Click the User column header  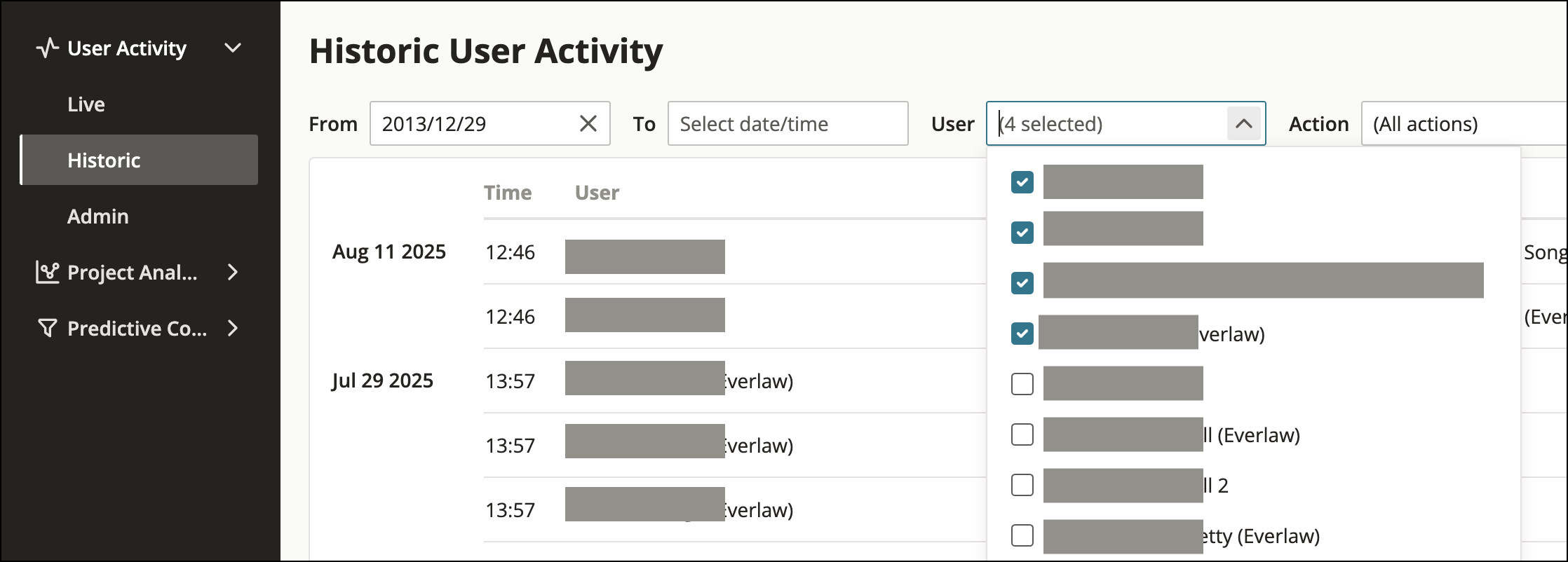click(597, 193)
